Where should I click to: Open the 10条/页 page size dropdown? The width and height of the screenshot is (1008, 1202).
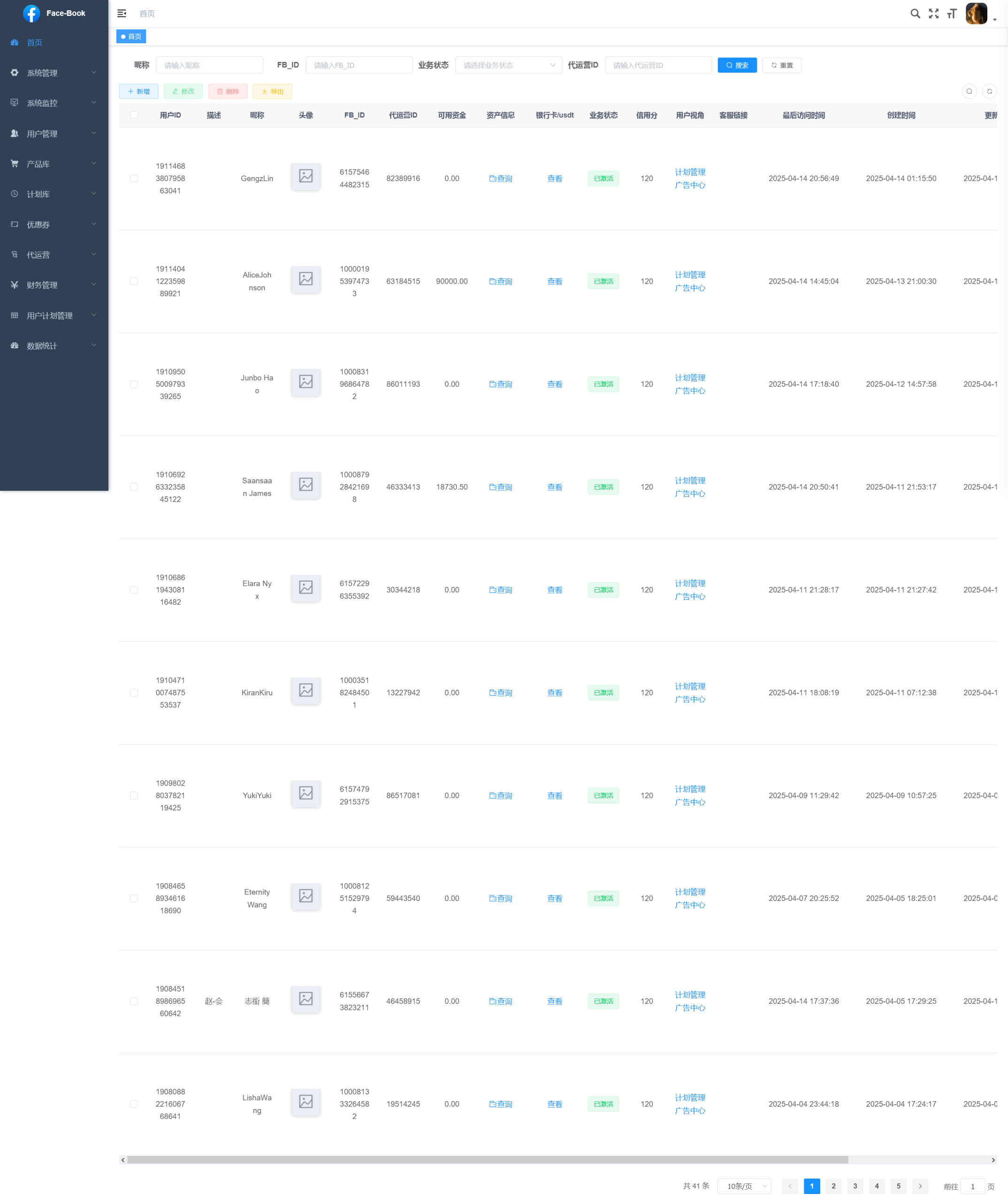click(744, 1186)
